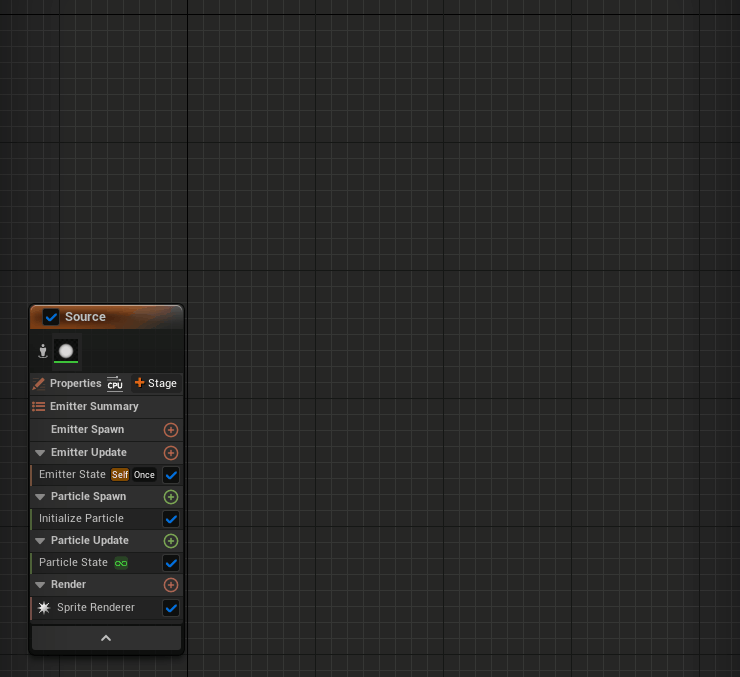The image size is (740, 677).
Task: Toggle the Initialize Particle module checkbox
Action: 171,519
